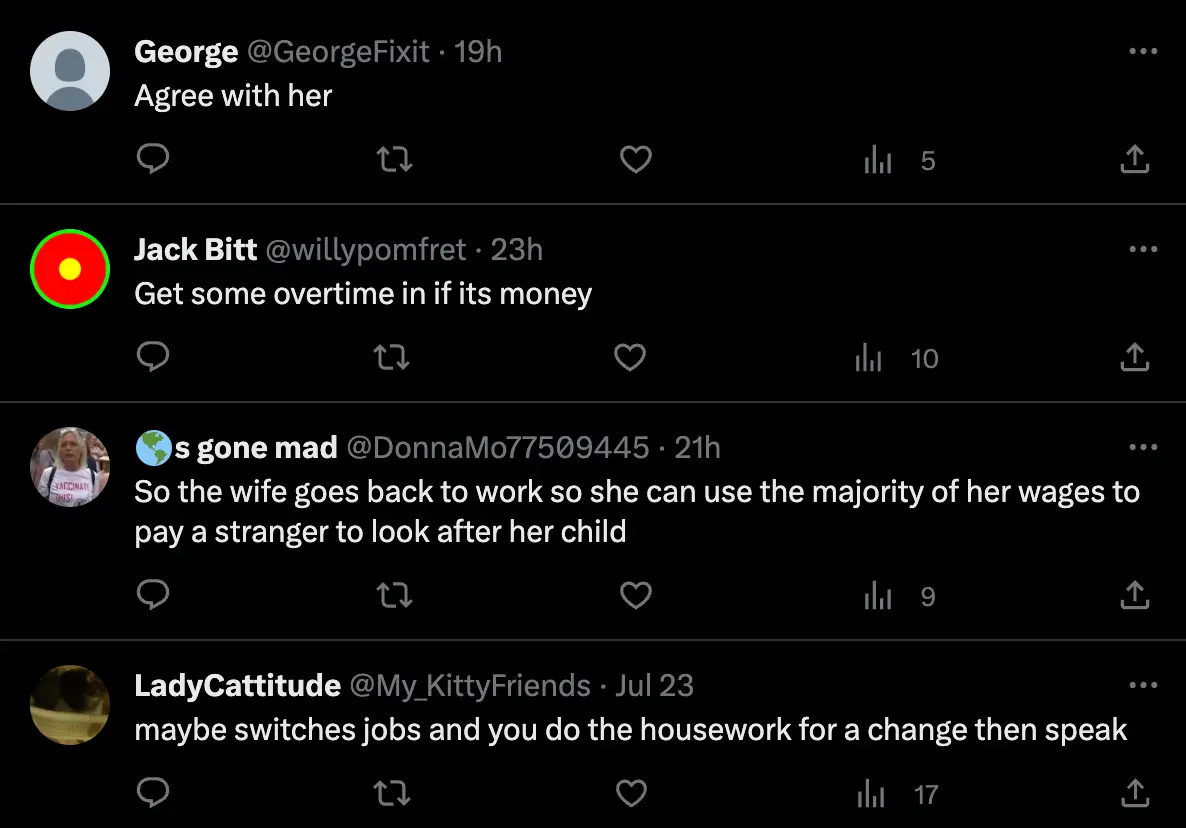Viewport: 1186px width, 828px height.
Task: Expand more menu on LadyCattitude's tweet
Action: tap(1142, 686)
